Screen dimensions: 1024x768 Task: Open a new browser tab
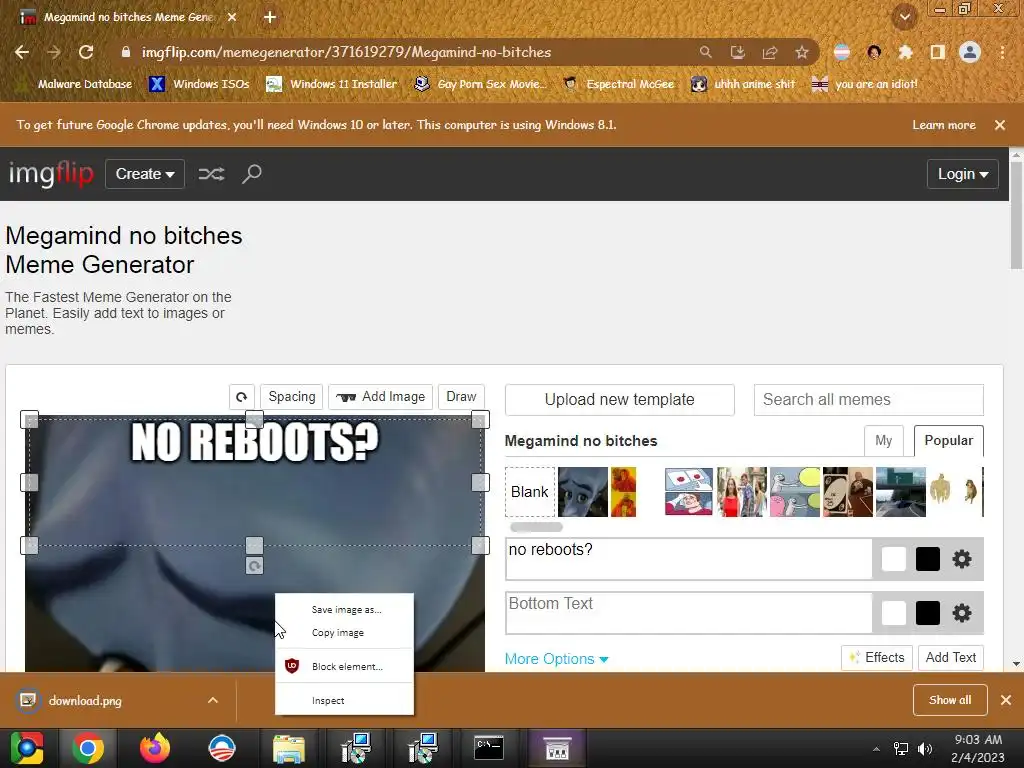click(270, 17)
